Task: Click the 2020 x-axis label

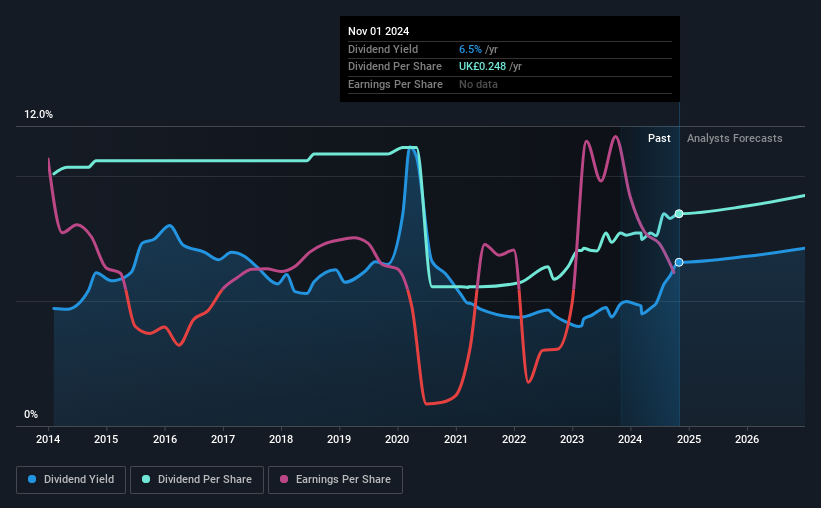Action: click(x=397, y=439)
